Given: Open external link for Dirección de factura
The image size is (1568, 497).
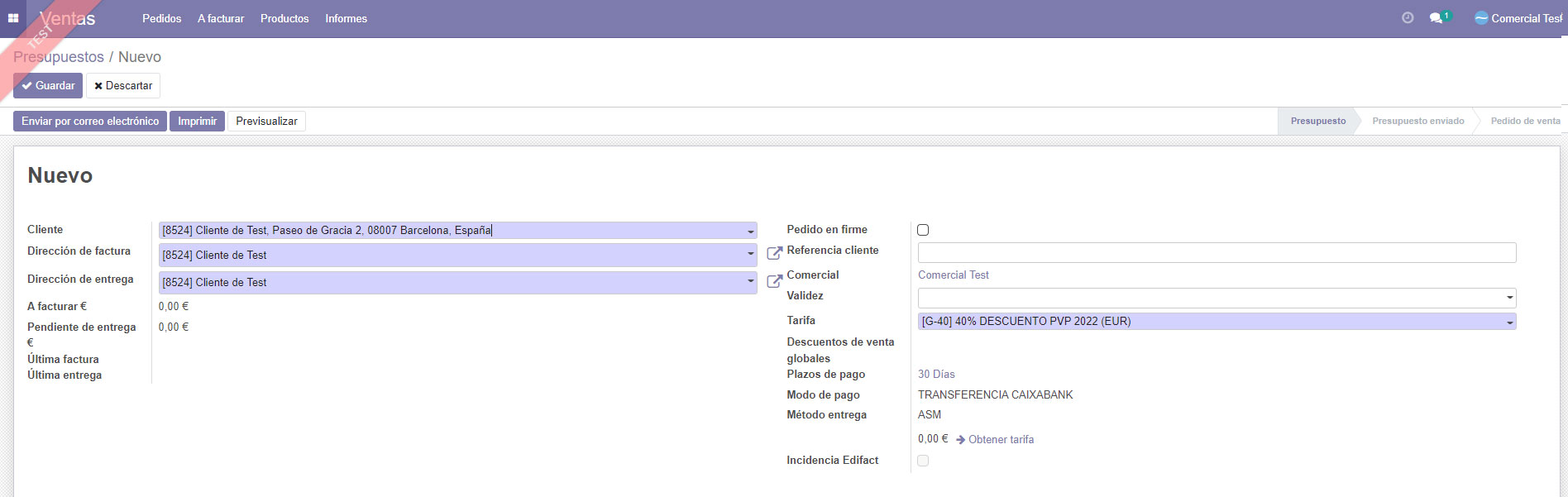Looking at the screenshot, I should [x=774, y=254].
